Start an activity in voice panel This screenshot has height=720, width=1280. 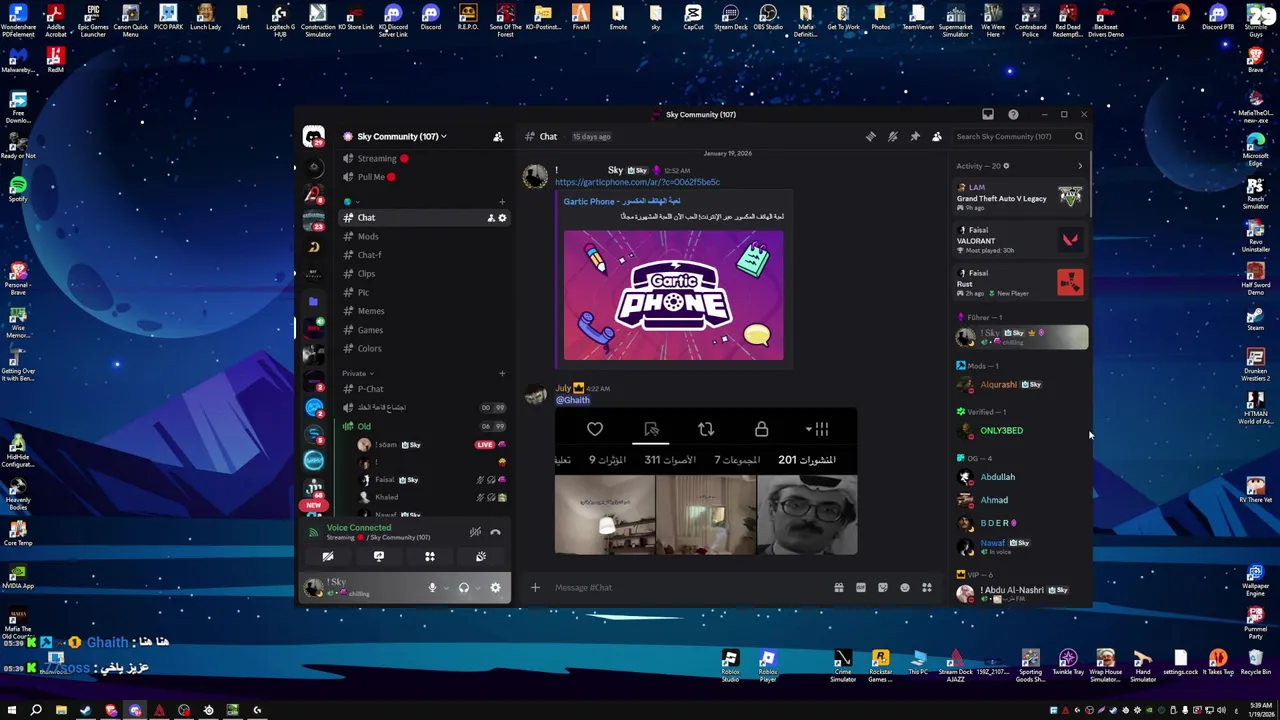[x=430, y=557]
